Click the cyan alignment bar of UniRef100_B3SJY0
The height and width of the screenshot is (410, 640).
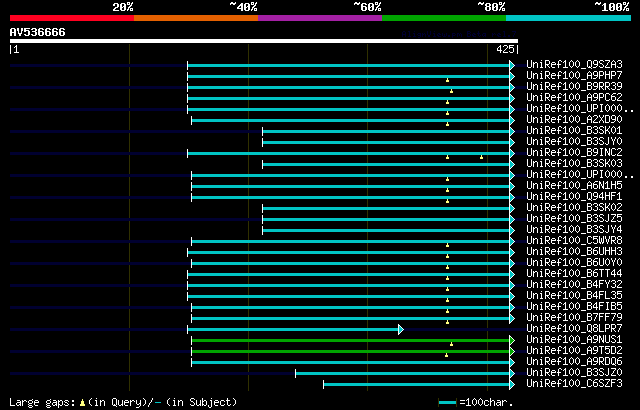point(386,142)
